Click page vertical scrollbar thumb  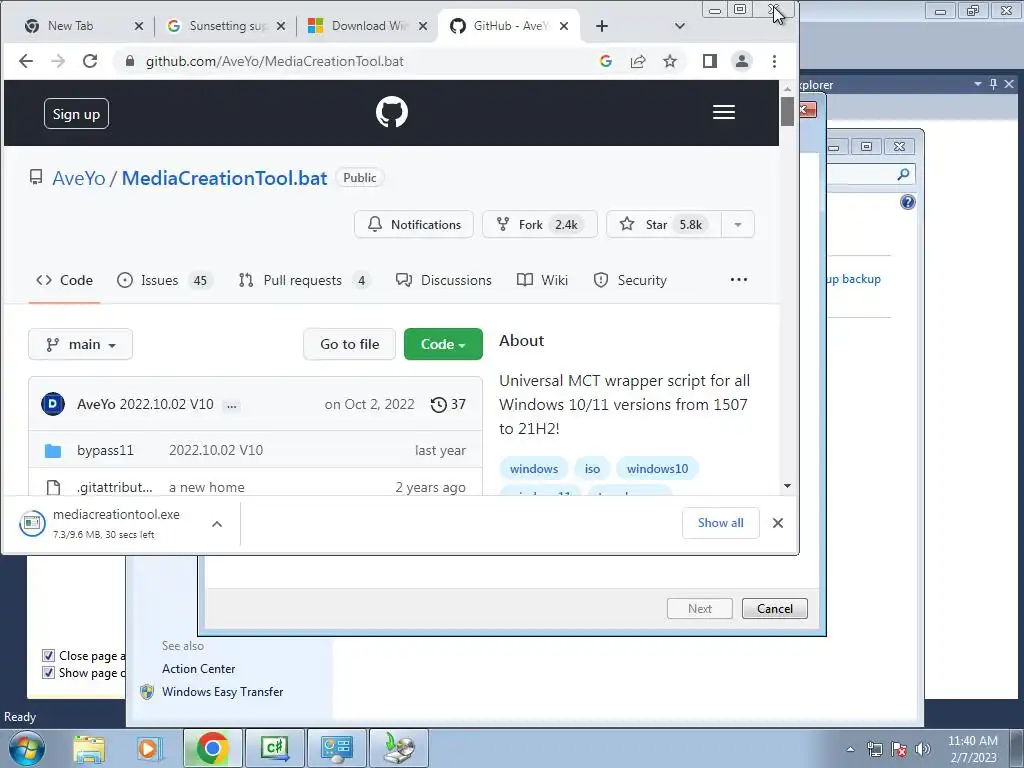787,111
